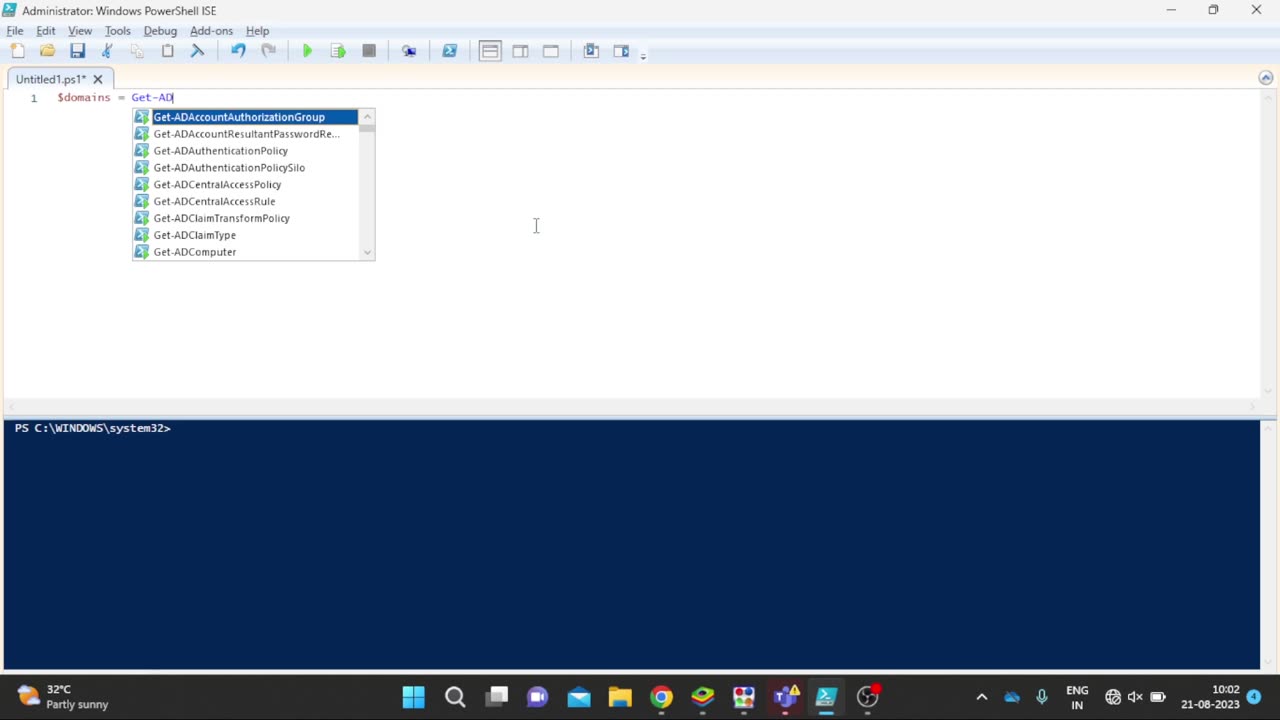The width and height of the screenshot is (1280, 720).
Task: Create a new script with New icon
Action: pos(17,51)
